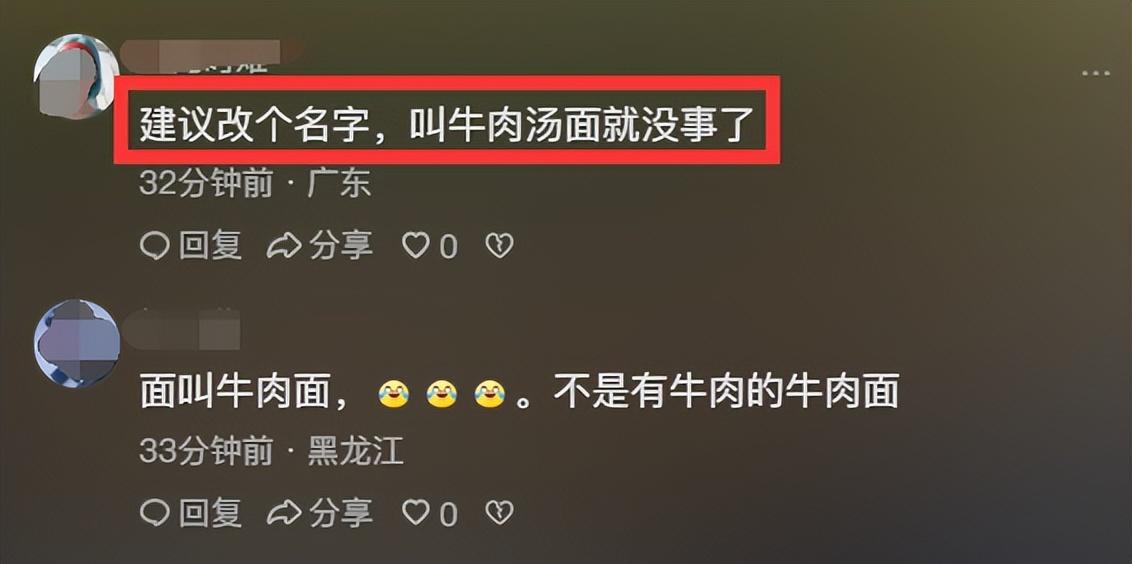Image resolution: width=1132 pixels, height=564 pixels.
Task: Open the 黑龙江 commenter's avatar profile
Action: click(x=77, y=343)
